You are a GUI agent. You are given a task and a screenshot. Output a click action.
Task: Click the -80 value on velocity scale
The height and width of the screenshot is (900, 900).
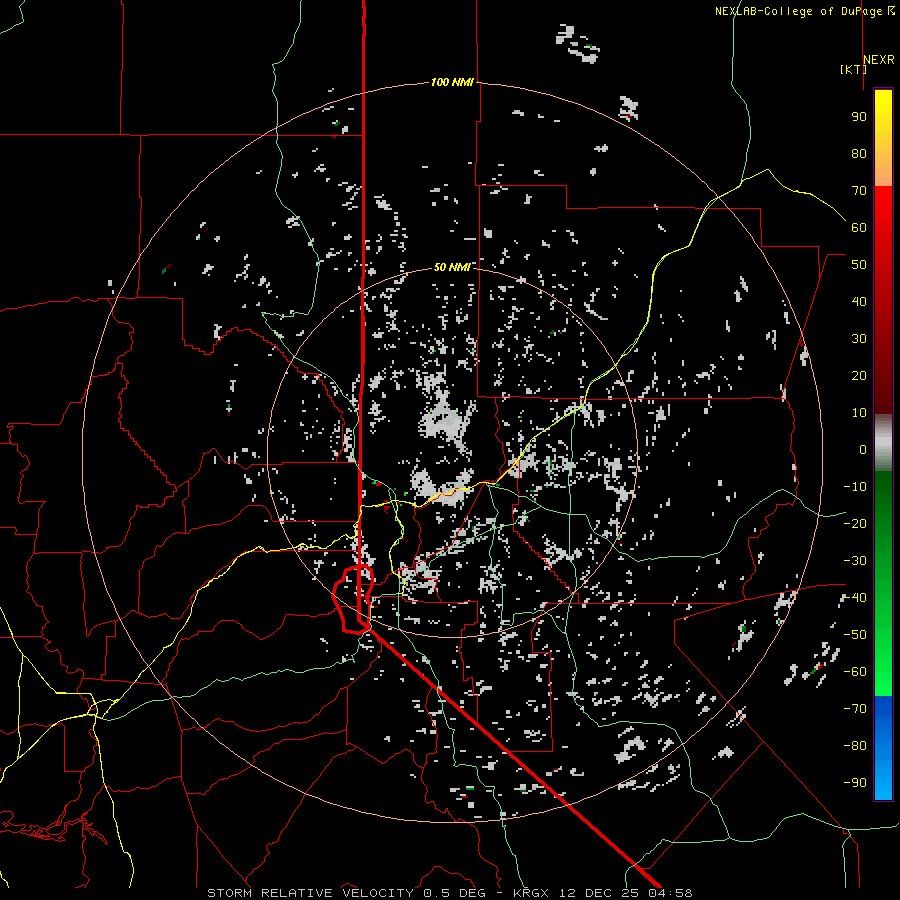pos(855,746)
